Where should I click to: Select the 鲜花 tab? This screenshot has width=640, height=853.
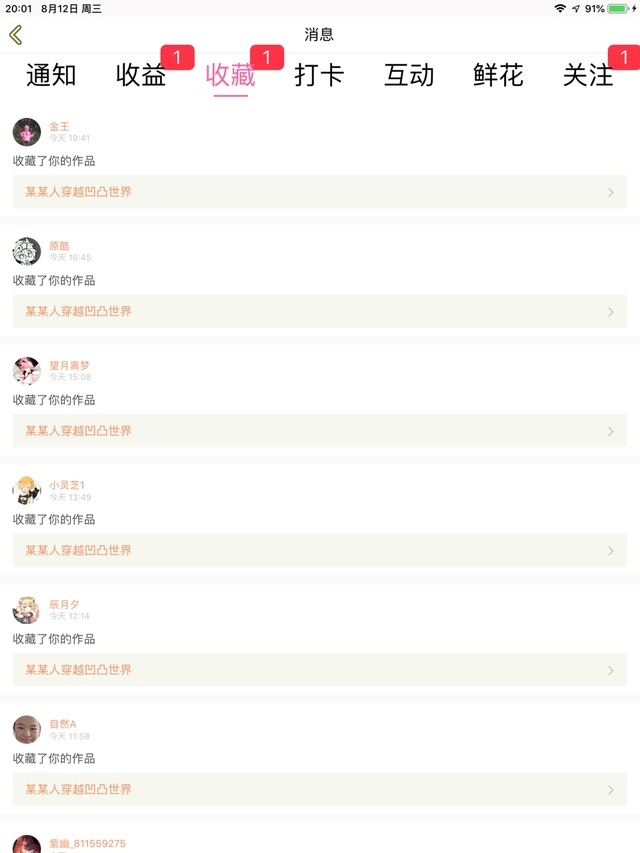point(499,75)
